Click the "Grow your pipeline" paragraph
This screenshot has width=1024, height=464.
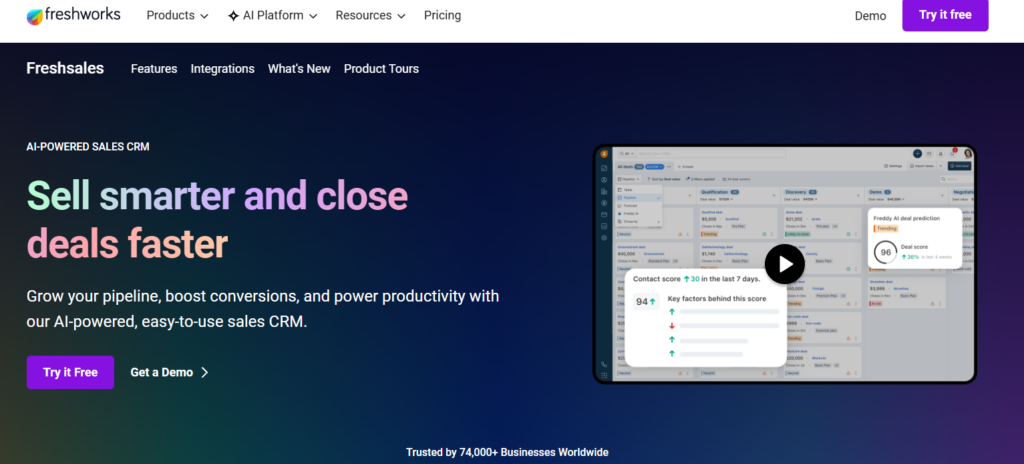pyautogui.click(x=263, y=309)
